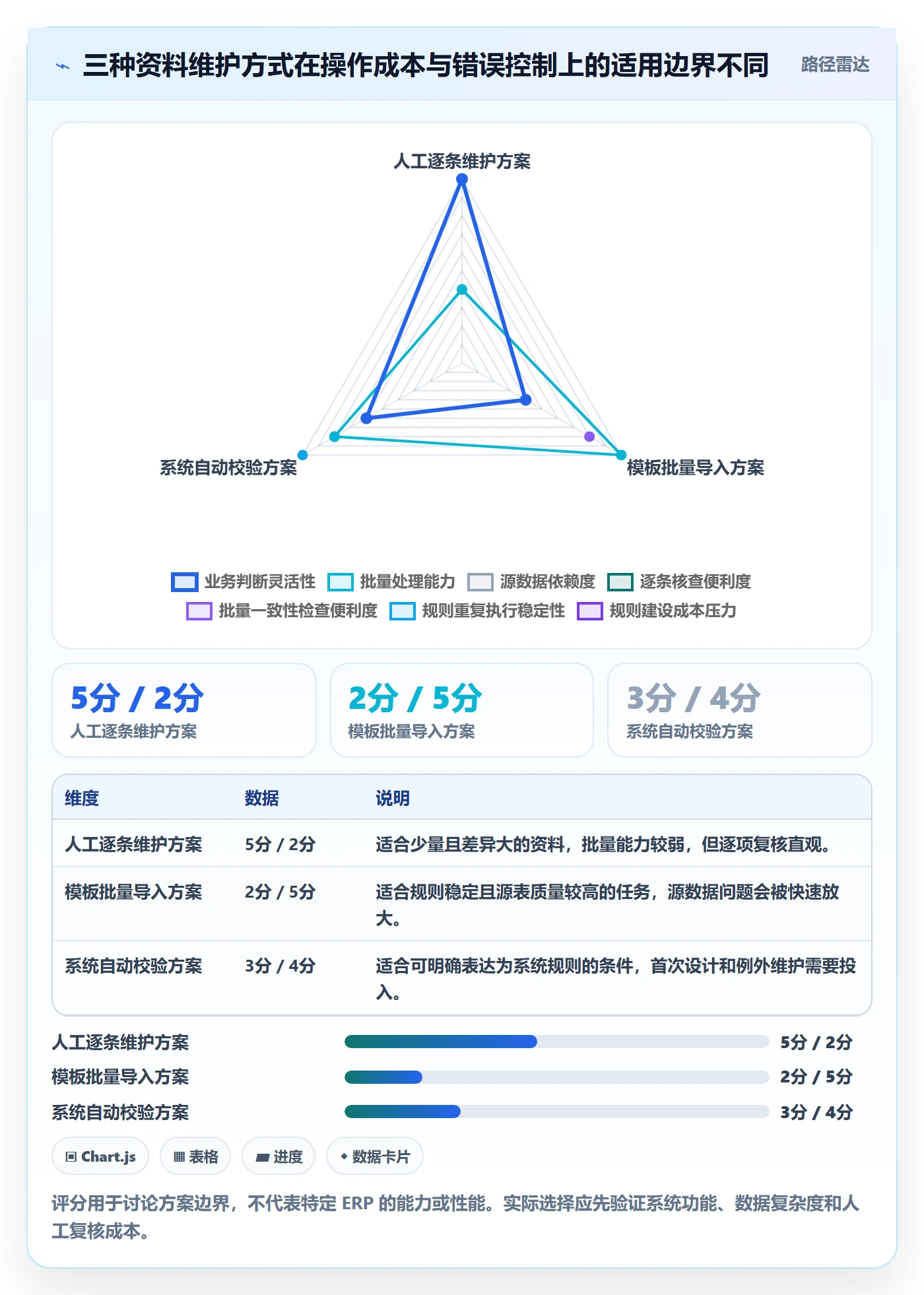Click the 3分 / 4分 table cell
This screenshot has width=924, height=1295.
tap(280, 966)
